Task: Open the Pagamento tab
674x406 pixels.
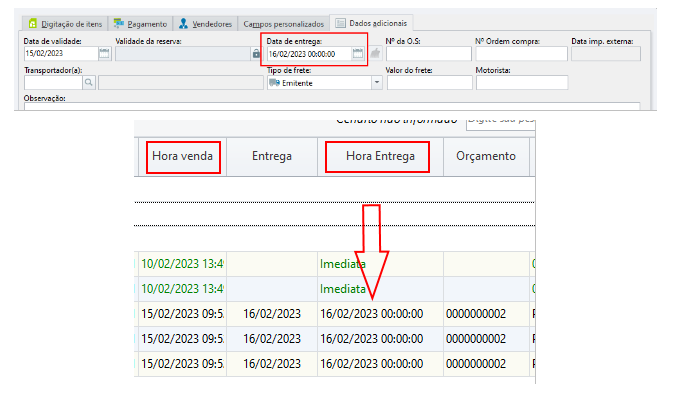Action: (141, 24)
